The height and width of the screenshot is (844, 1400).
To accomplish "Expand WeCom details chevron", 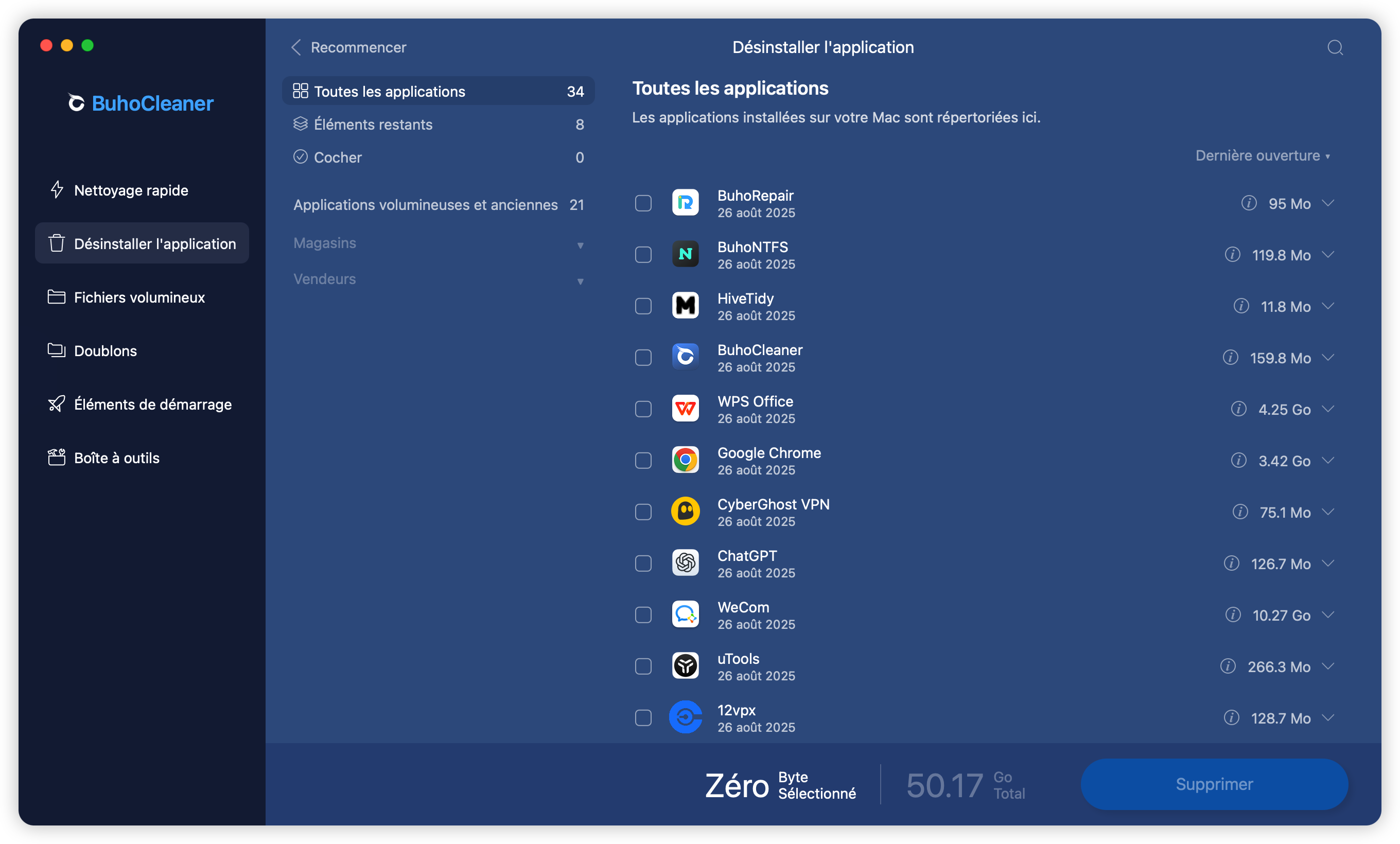I will 1327,614.
